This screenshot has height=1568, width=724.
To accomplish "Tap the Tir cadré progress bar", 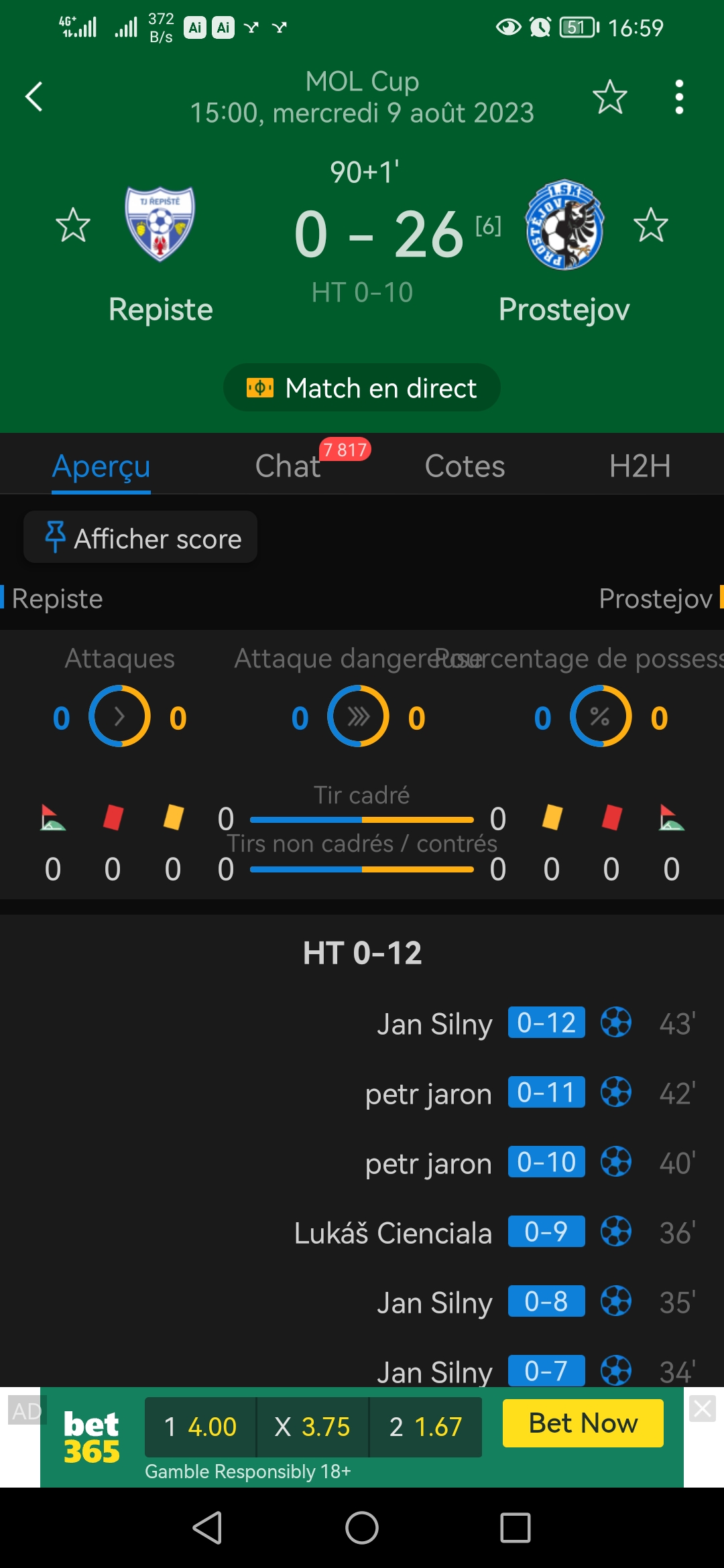I will coord(362,820).
